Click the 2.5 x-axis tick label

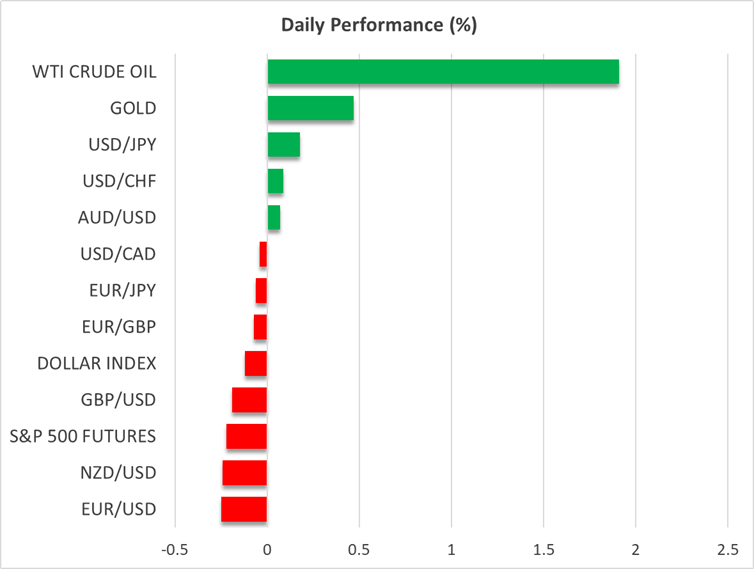coord(727,549)
